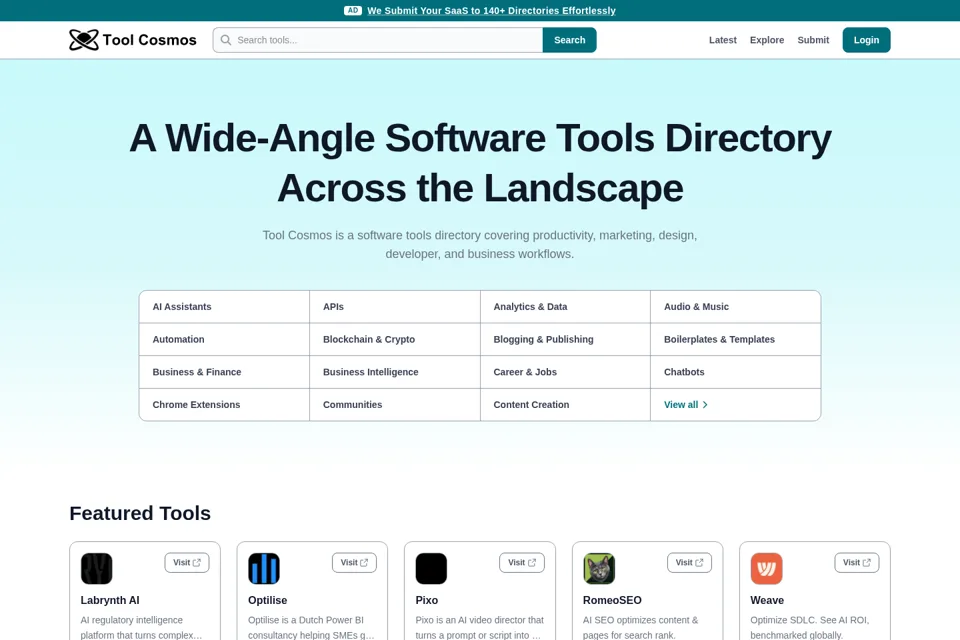Select the Audio & Music category

pyautogui.click(x=735, y=307)
